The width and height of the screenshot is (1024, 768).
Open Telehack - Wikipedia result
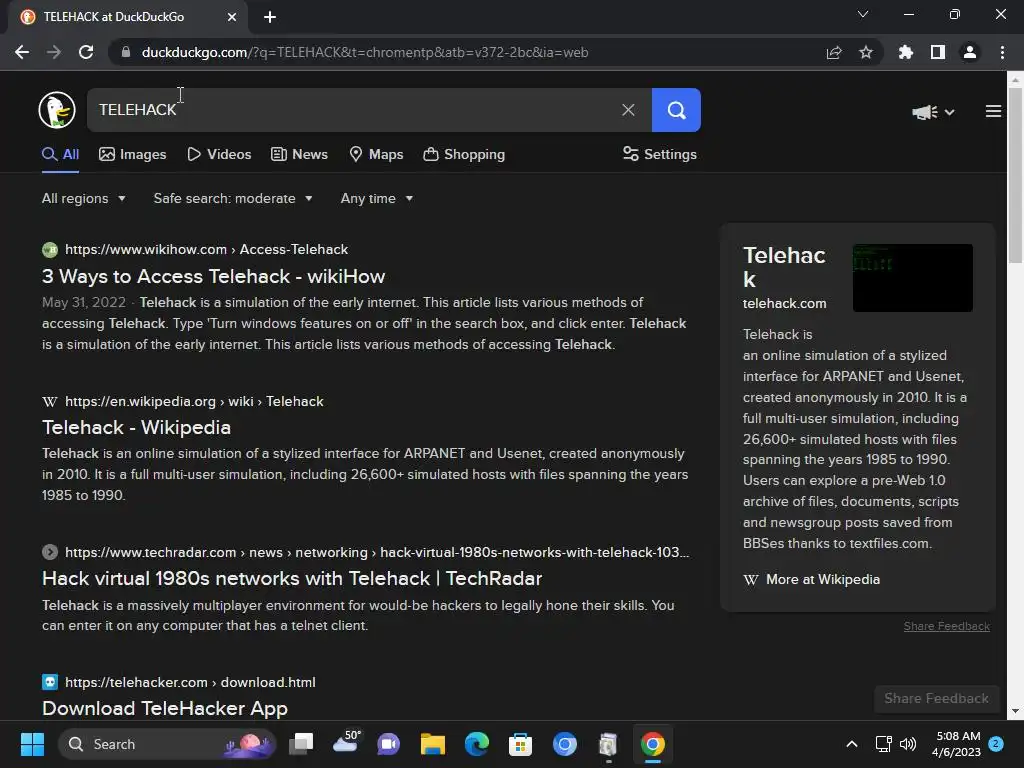(x=136, y=427)
